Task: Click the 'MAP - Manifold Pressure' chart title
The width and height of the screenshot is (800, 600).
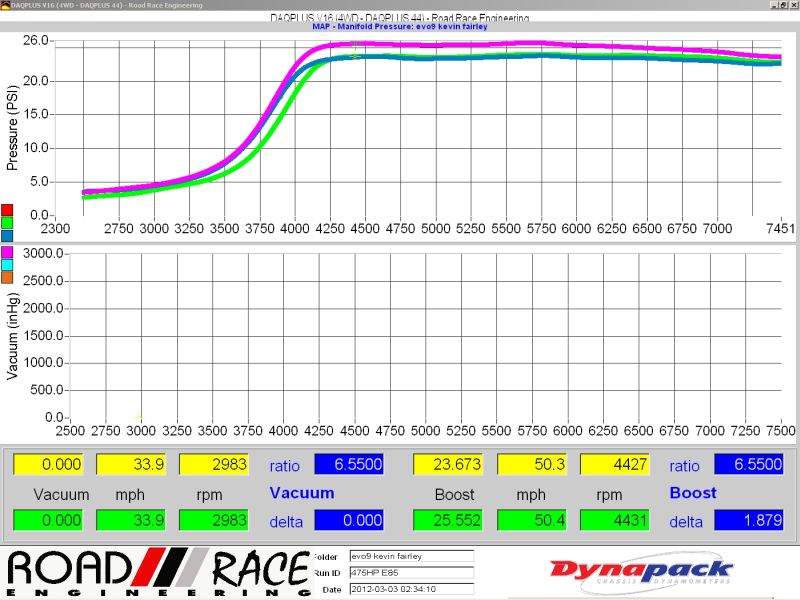Action: [x=399, y=27]
